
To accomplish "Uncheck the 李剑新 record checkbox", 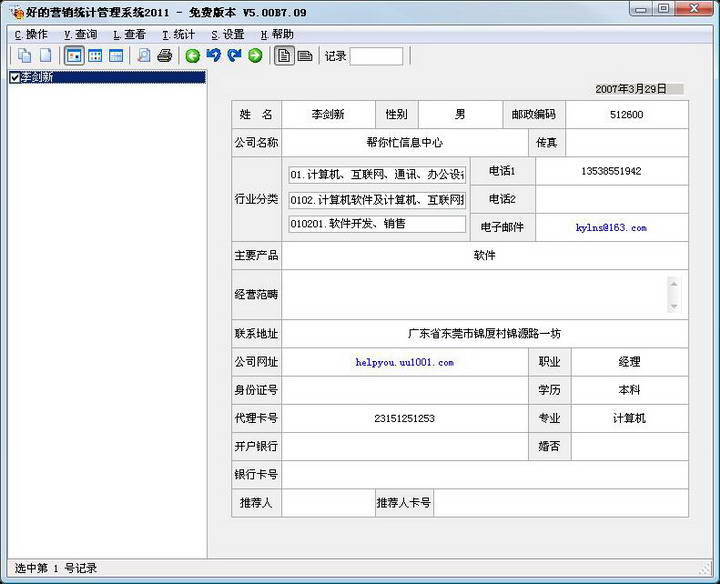I will [x=15, y=78].
